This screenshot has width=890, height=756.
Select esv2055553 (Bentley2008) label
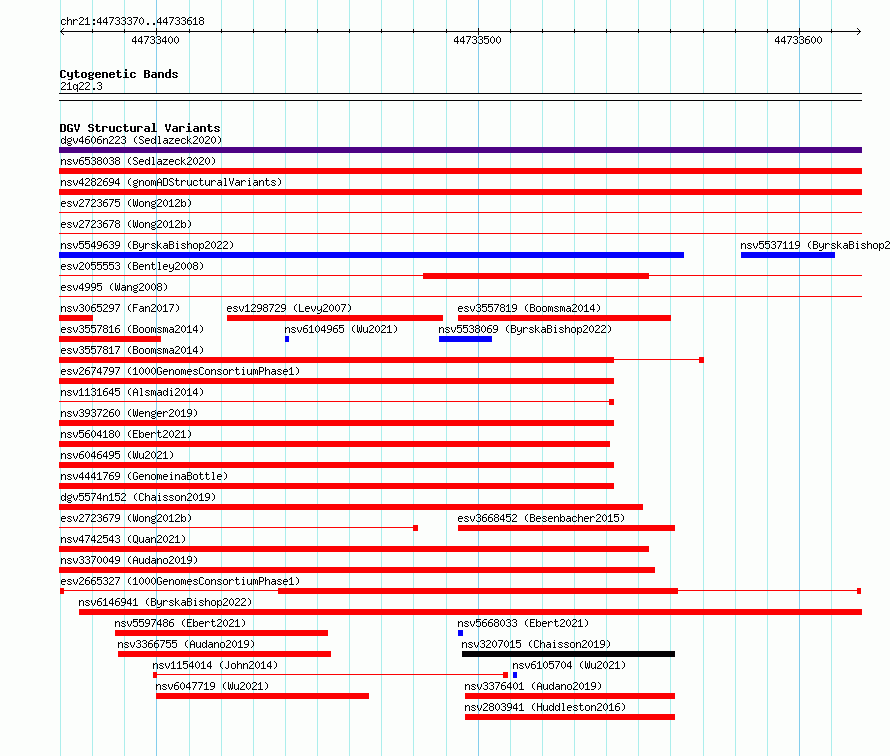pos(132,266)
